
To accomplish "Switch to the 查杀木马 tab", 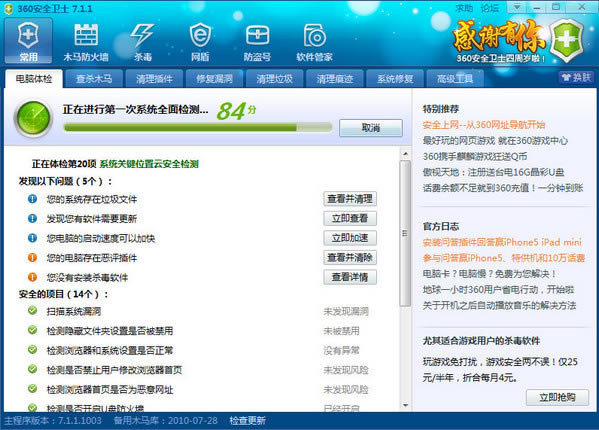I will pos(94,79).
